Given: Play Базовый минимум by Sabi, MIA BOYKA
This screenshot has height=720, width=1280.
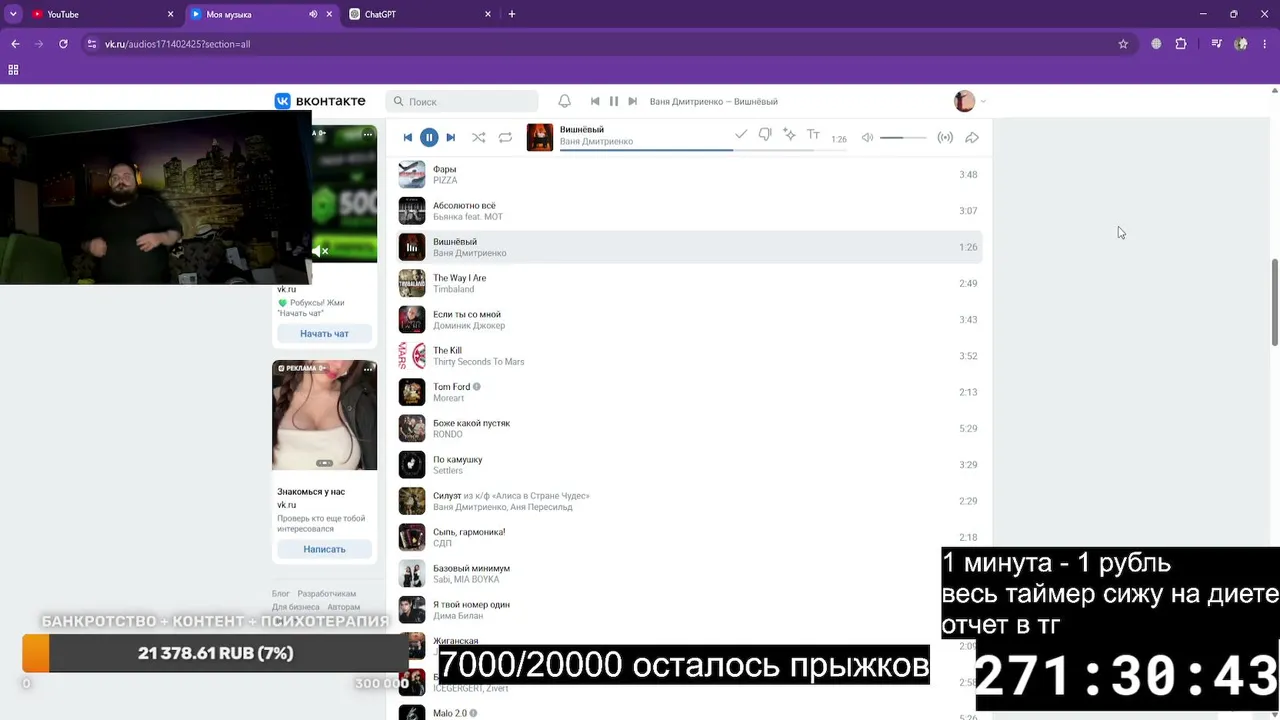Looking at the screenshot, I should point(688,573).
